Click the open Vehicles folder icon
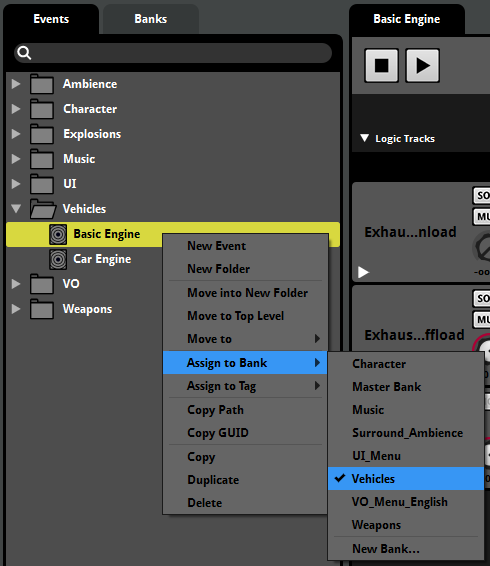490x566 pixels. pyautogui.click(x=43, y=209)
